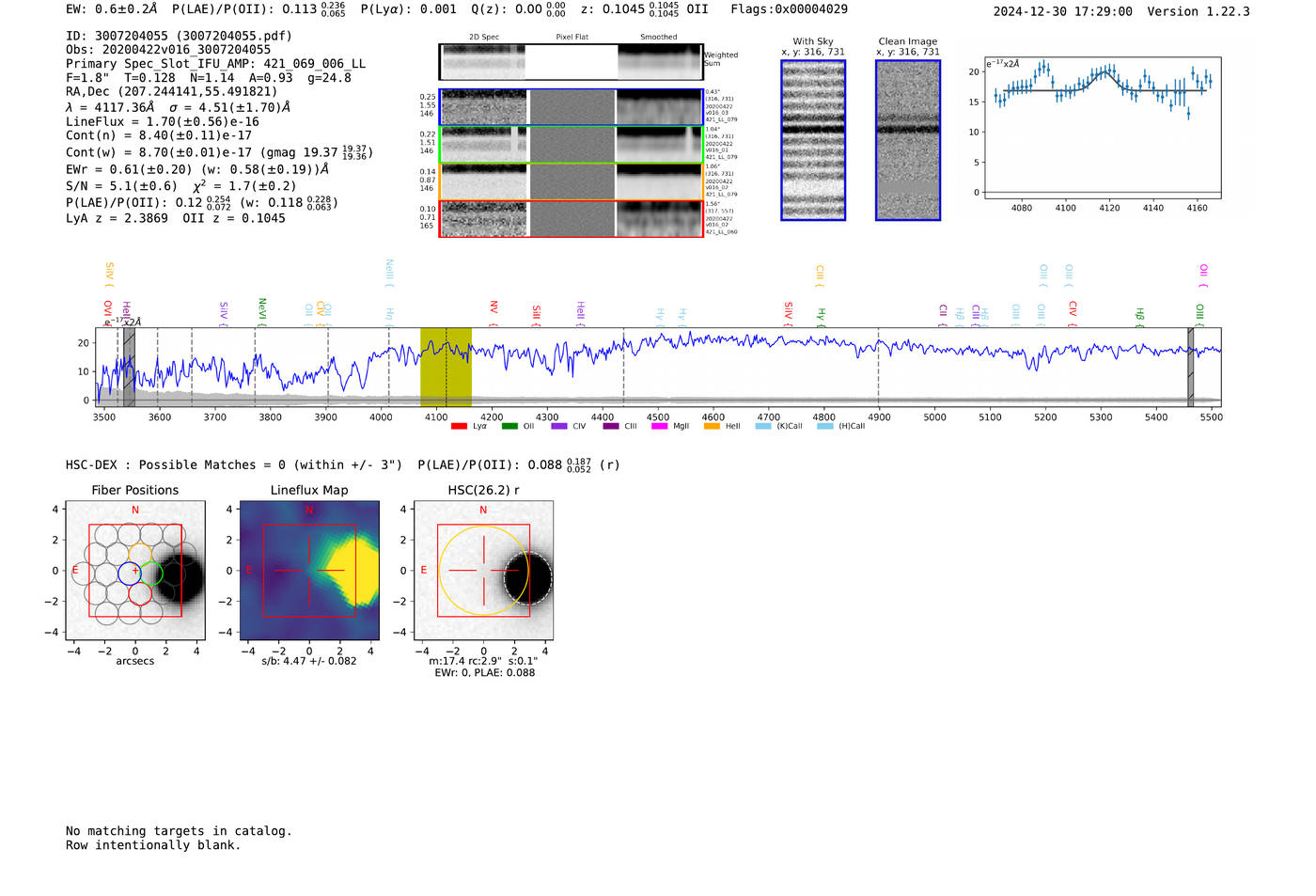Select the red-bordered fiber 2D spectrum row
This screenshot has width=1316, height=896.
click(x=572, y=219)
